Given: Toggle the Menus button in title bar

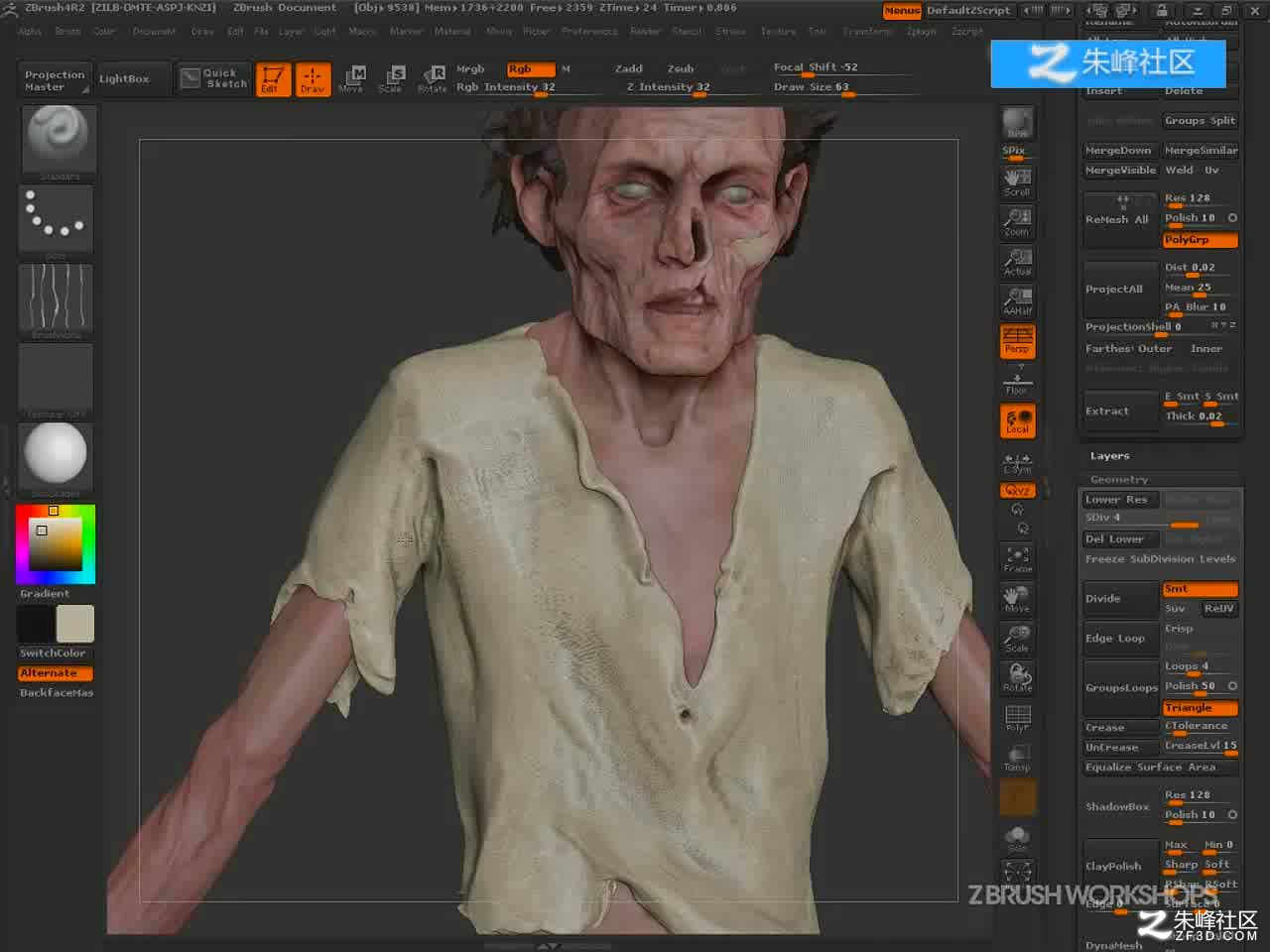Looking at the screenshot, I should (902, 11).
